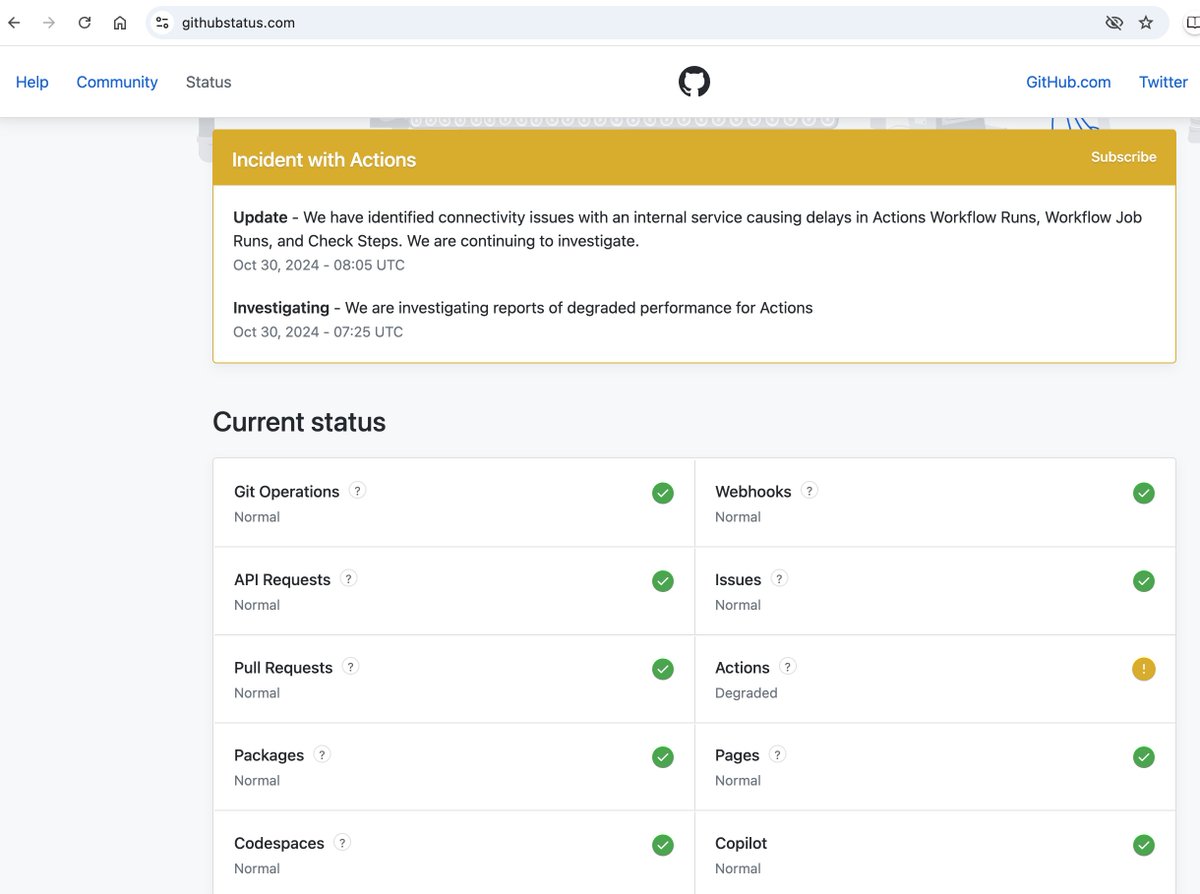Image resolution: width=1200 pixels, height=894 pixels.
Task: Open site information icon in address bar
Action: 162,22
